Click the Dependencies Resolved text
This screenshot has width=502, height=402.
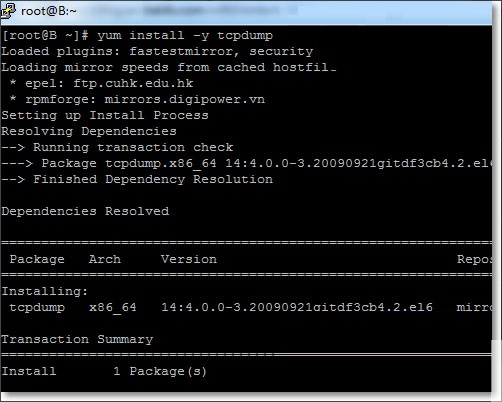pos(85,211)
